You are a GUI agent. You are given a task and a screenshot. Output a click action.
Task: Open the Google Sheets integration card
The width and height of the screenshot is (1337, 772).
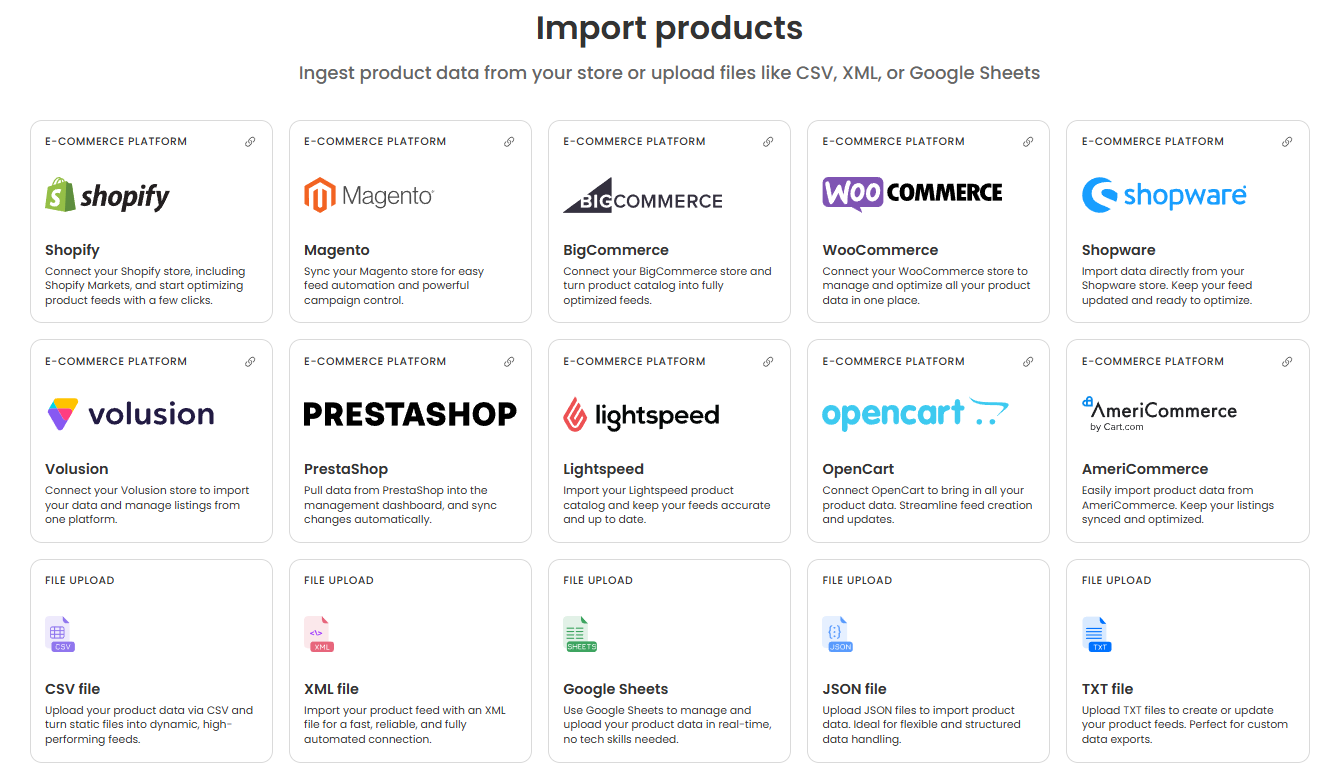click(x=669, y=660)
